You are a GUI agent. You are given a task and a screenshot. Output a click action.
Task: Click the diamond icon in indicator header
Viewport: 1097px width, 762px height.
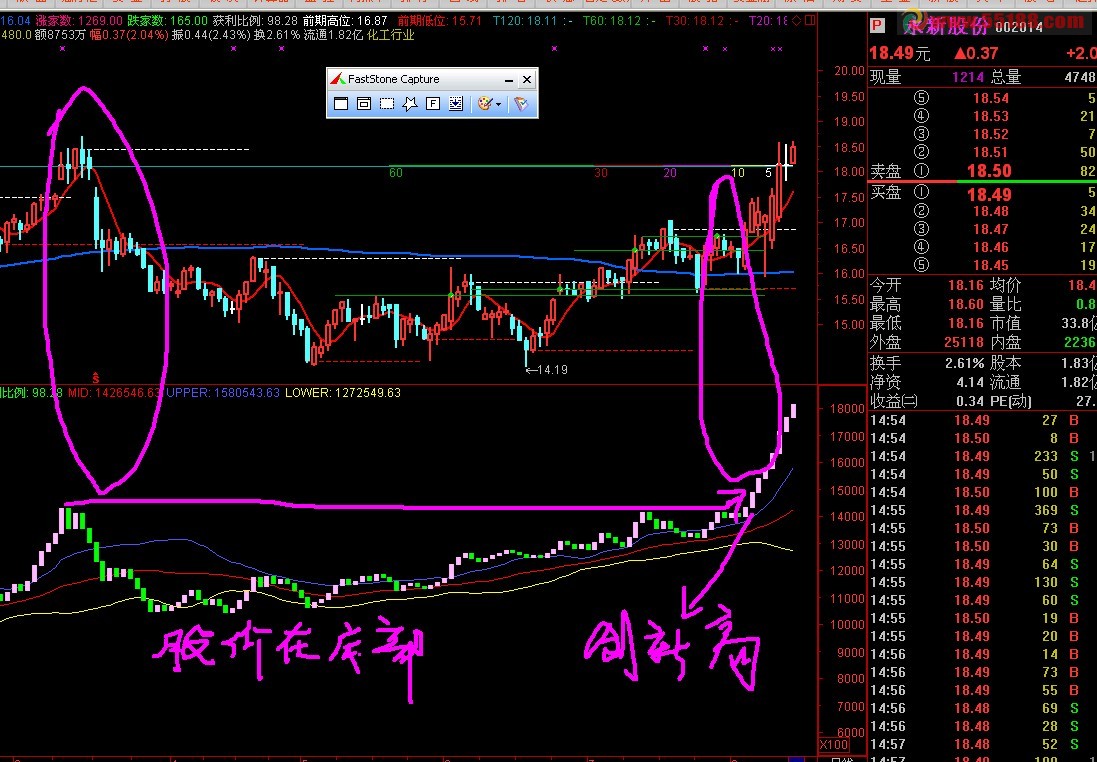click(796, 21)
